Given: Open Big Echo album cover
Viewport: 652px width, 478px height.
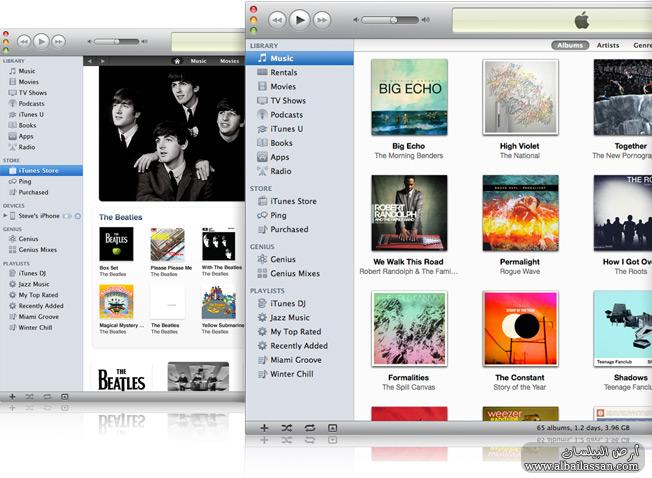Looking at the screenshot, I should 409,97.
